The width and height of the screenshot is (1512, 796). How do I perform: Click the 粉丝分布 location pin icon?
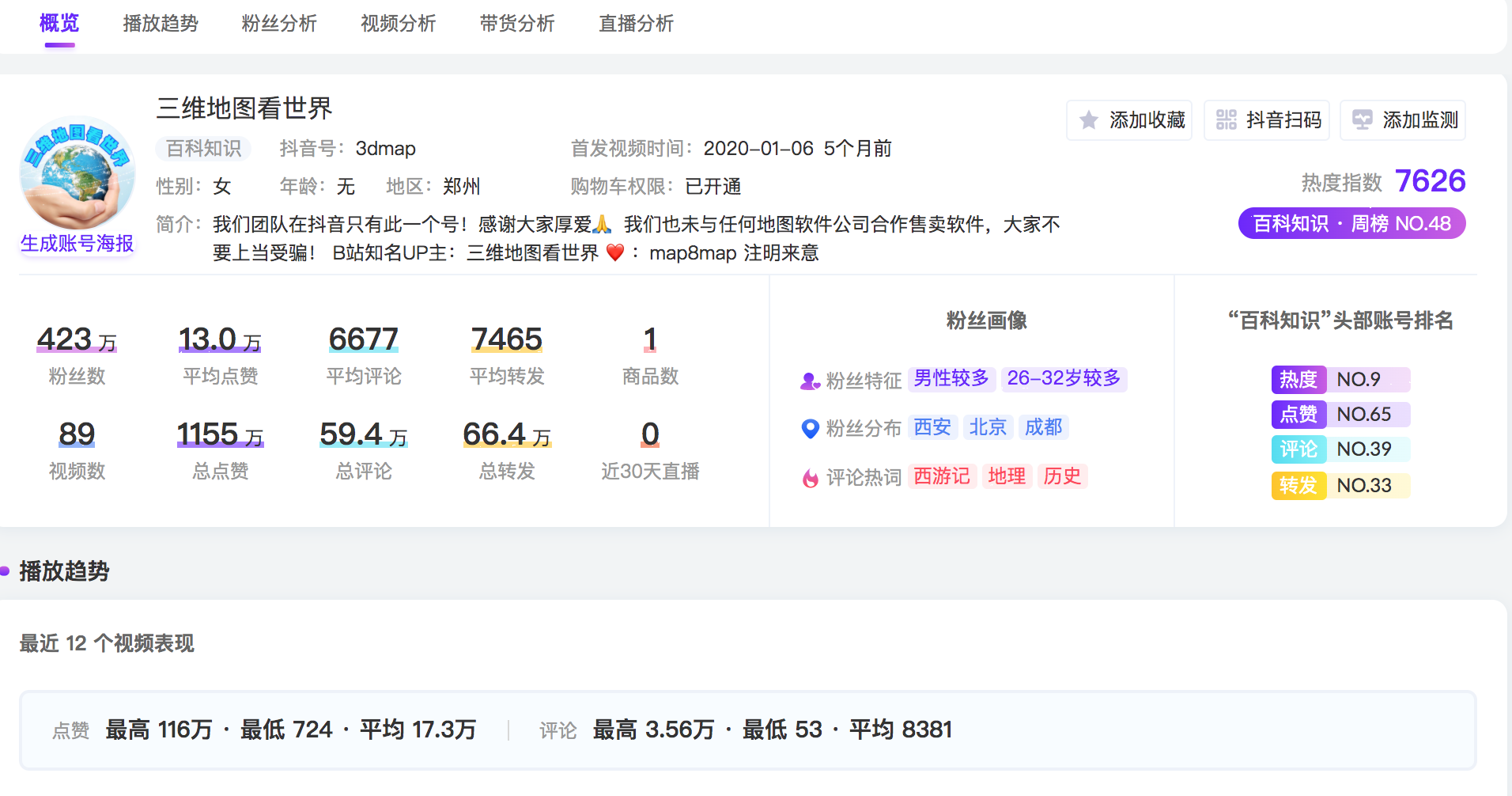click(810, 429)
